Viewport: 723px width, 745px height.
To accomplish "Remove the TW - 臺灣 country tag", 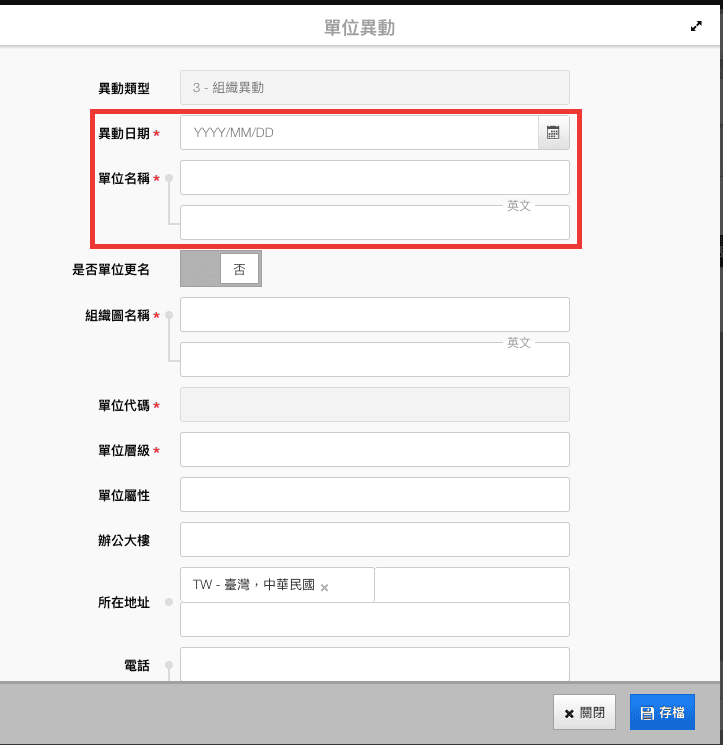I will [324, 587].
